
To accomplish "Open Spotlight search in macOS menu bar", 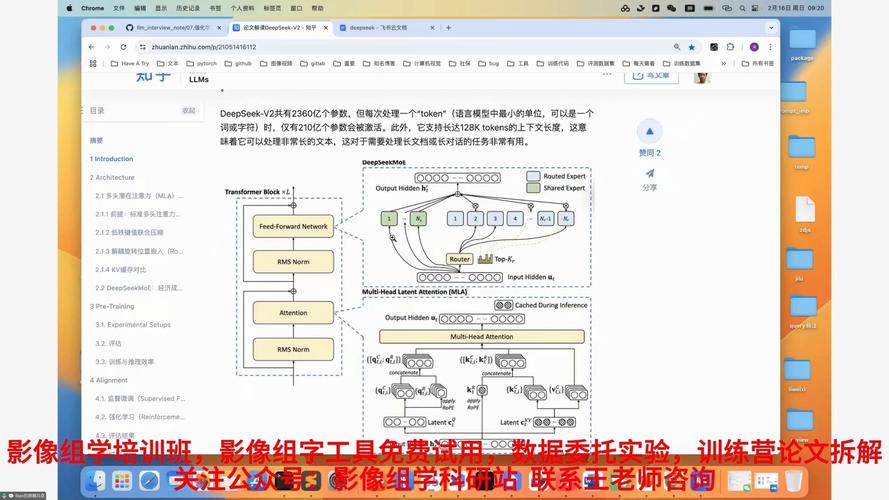I will (x=742, y=9).
